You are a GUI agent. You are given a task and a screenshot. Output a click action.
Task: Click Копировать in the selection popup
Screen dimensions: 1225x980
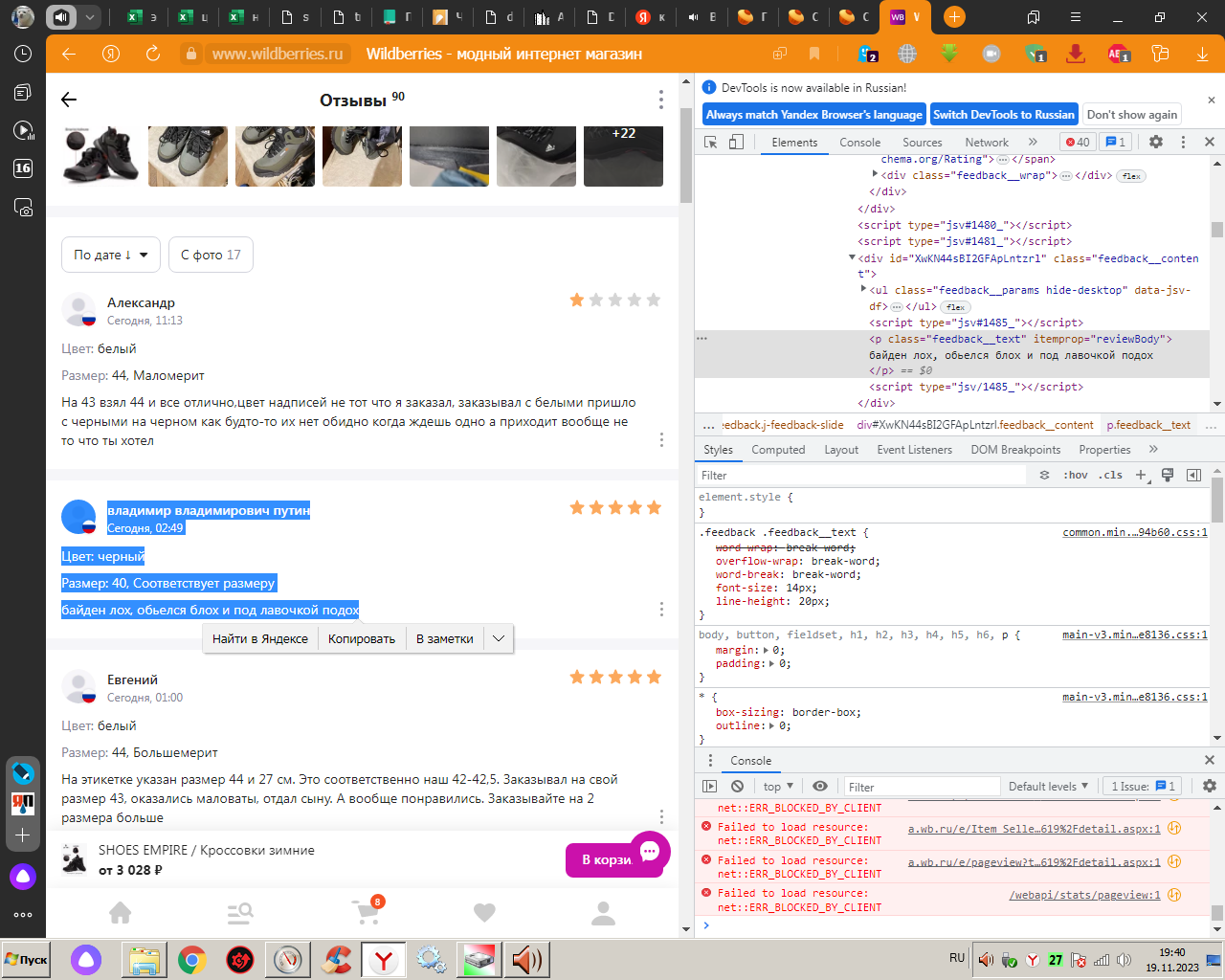click(362, 638)
